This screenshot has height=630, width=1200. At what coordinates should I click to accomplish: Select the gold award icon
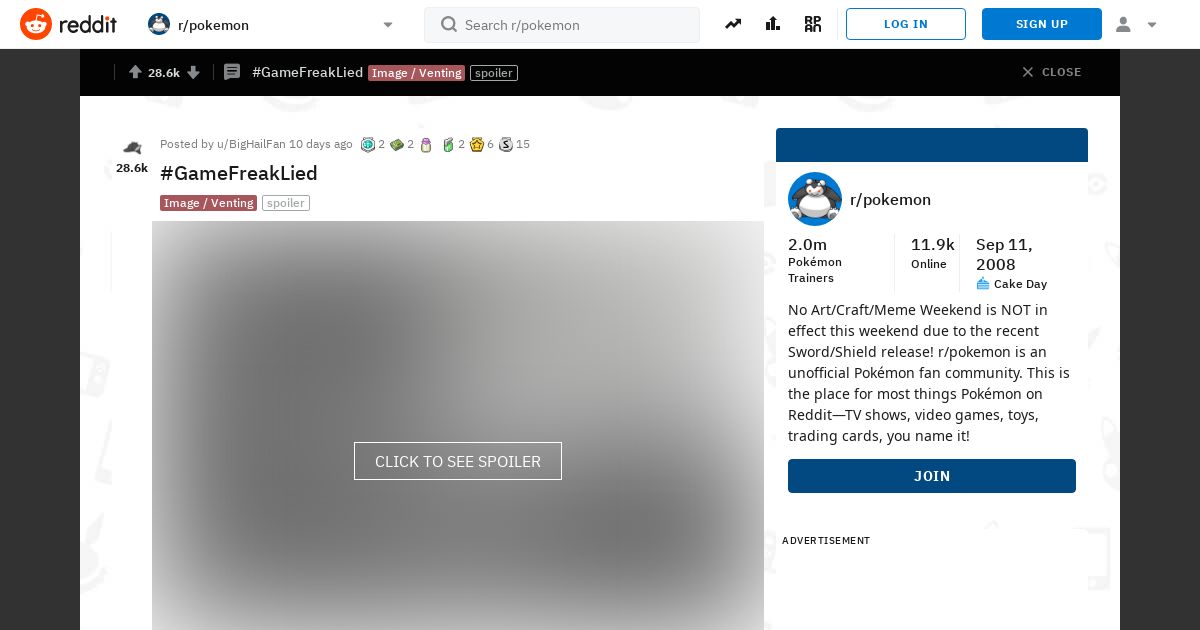coord(477,145)
